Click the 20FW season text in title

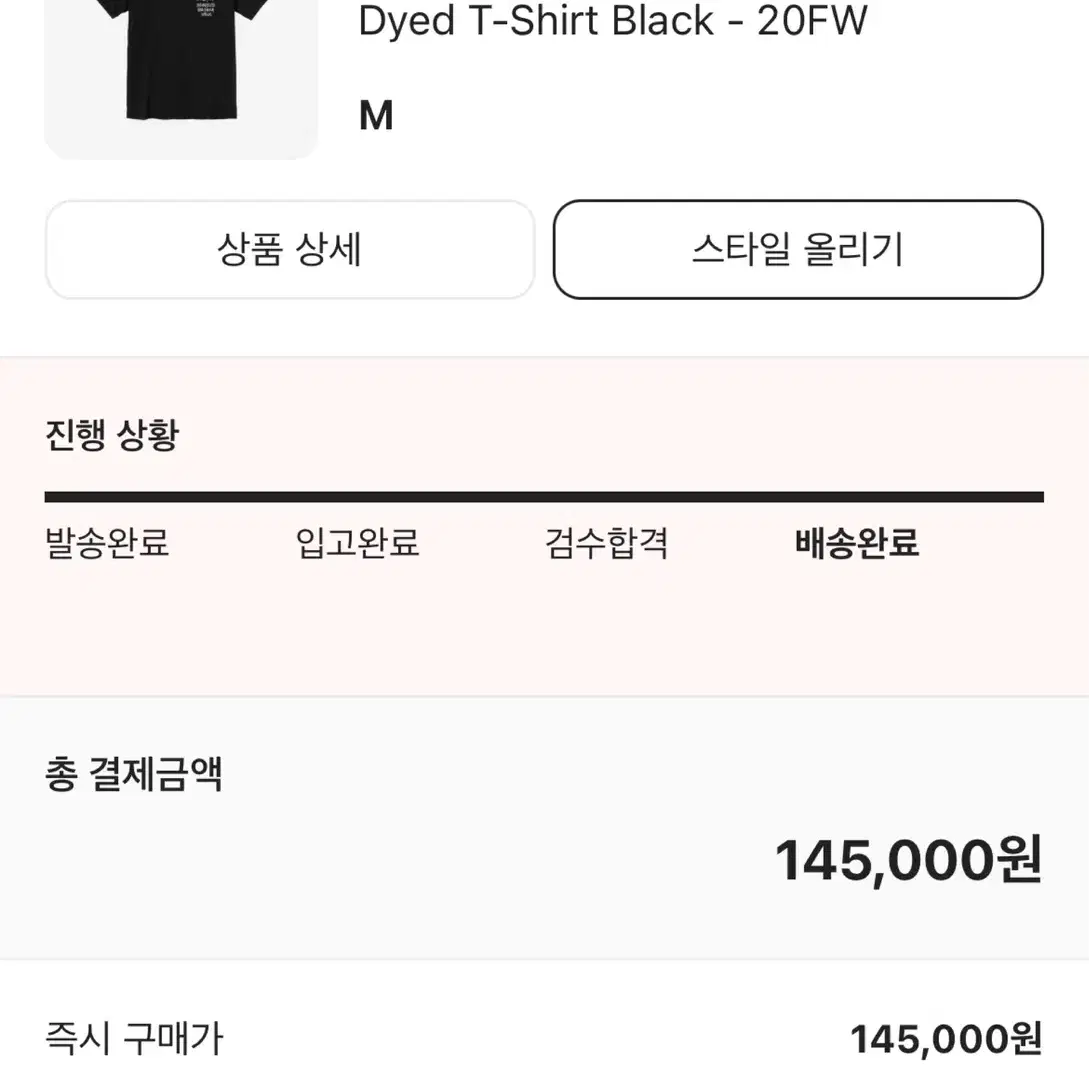point(812,20)
